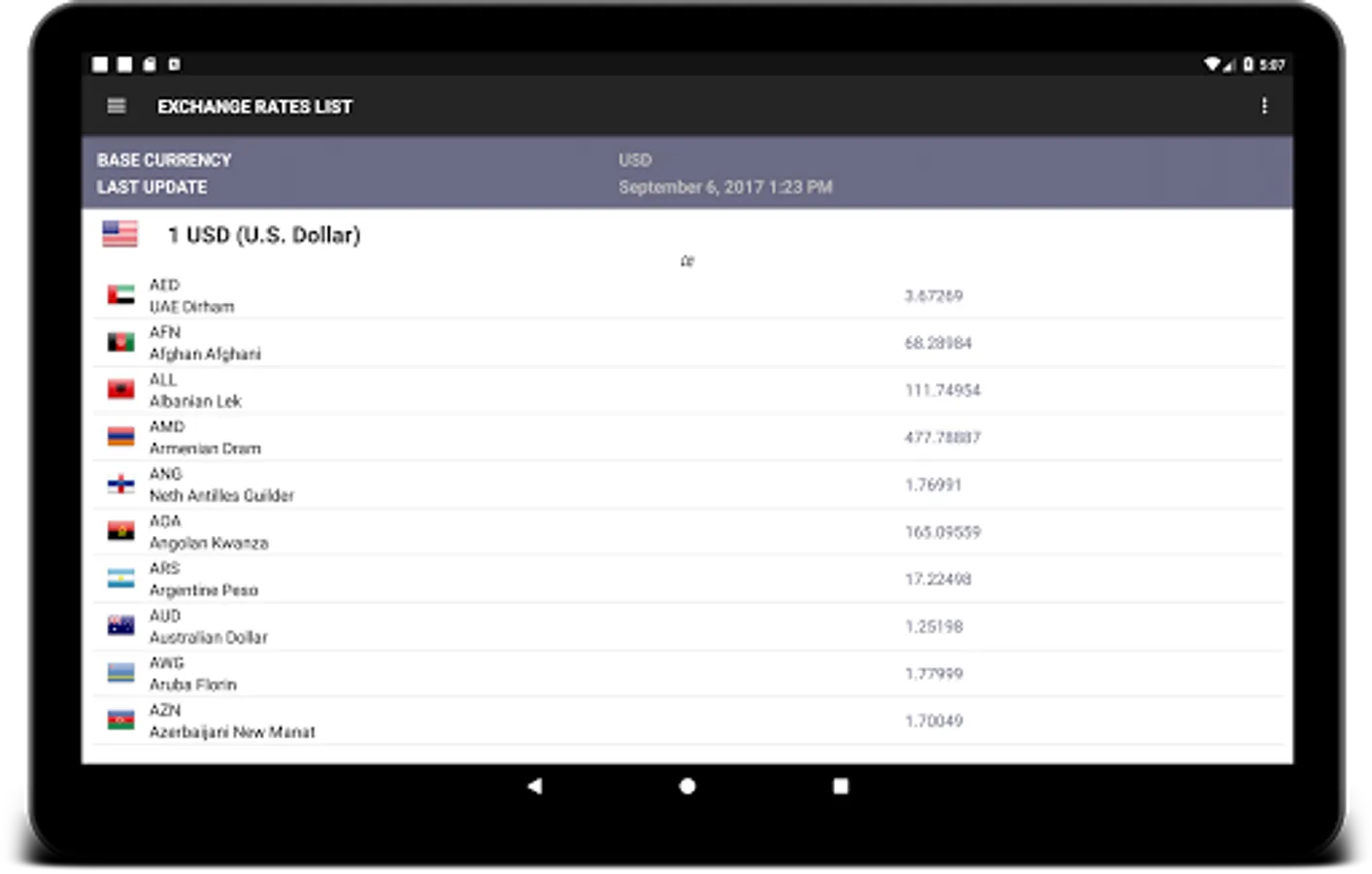Select the Armenian Dram currency row
Viewport: 1372px width, 874px height.
pyautogui.click(x=687, y=437)
